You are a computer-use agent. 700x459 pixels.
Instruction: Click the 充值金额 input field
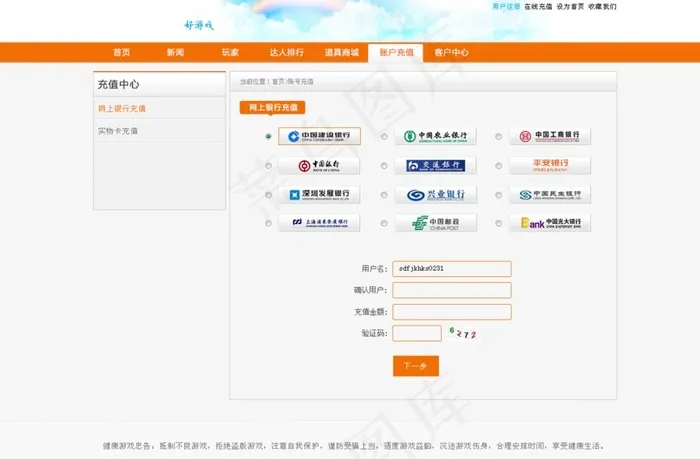pyautogui.click(x=451, y=312)
